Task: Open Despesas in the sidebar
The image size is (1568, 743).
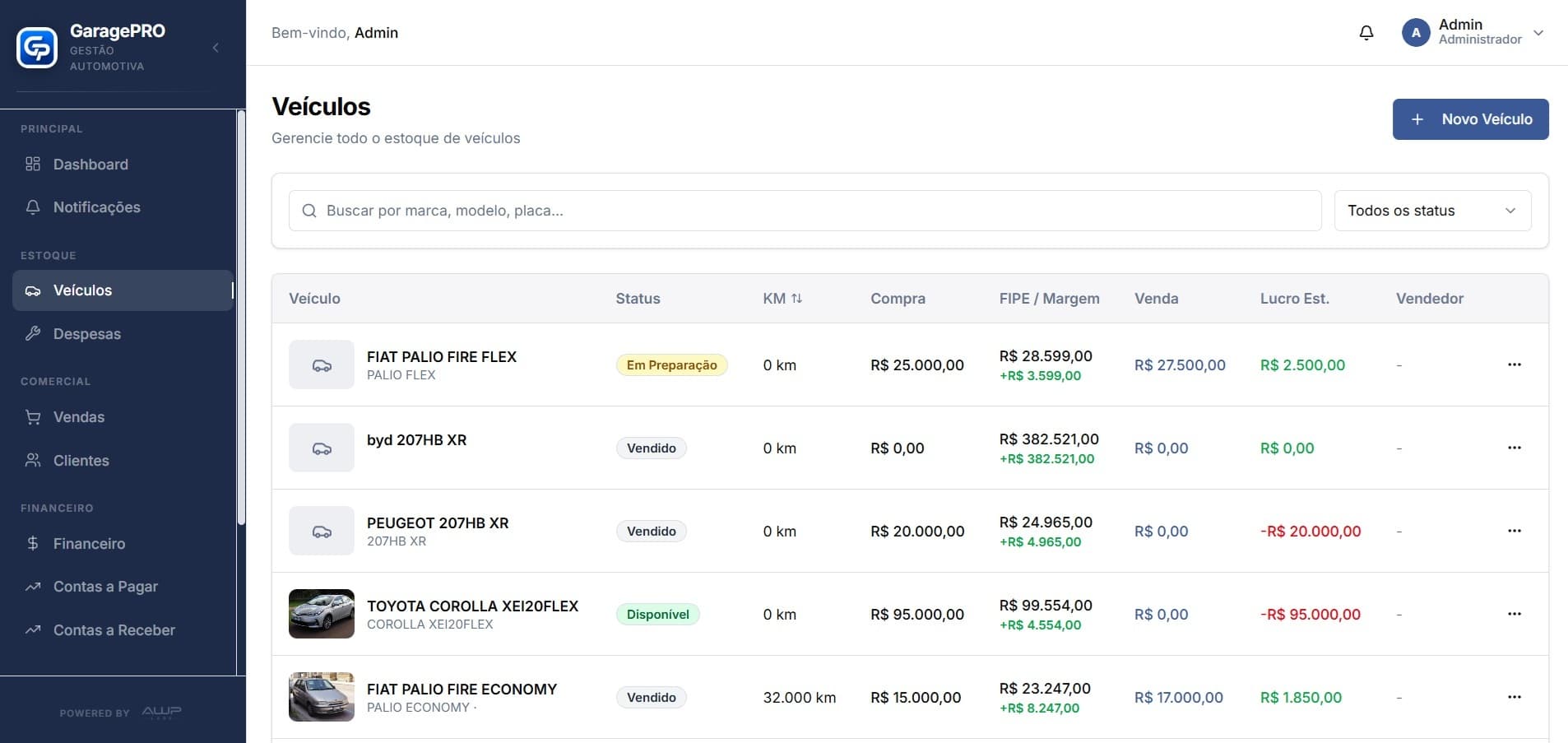Action: (x=123, y=333)
